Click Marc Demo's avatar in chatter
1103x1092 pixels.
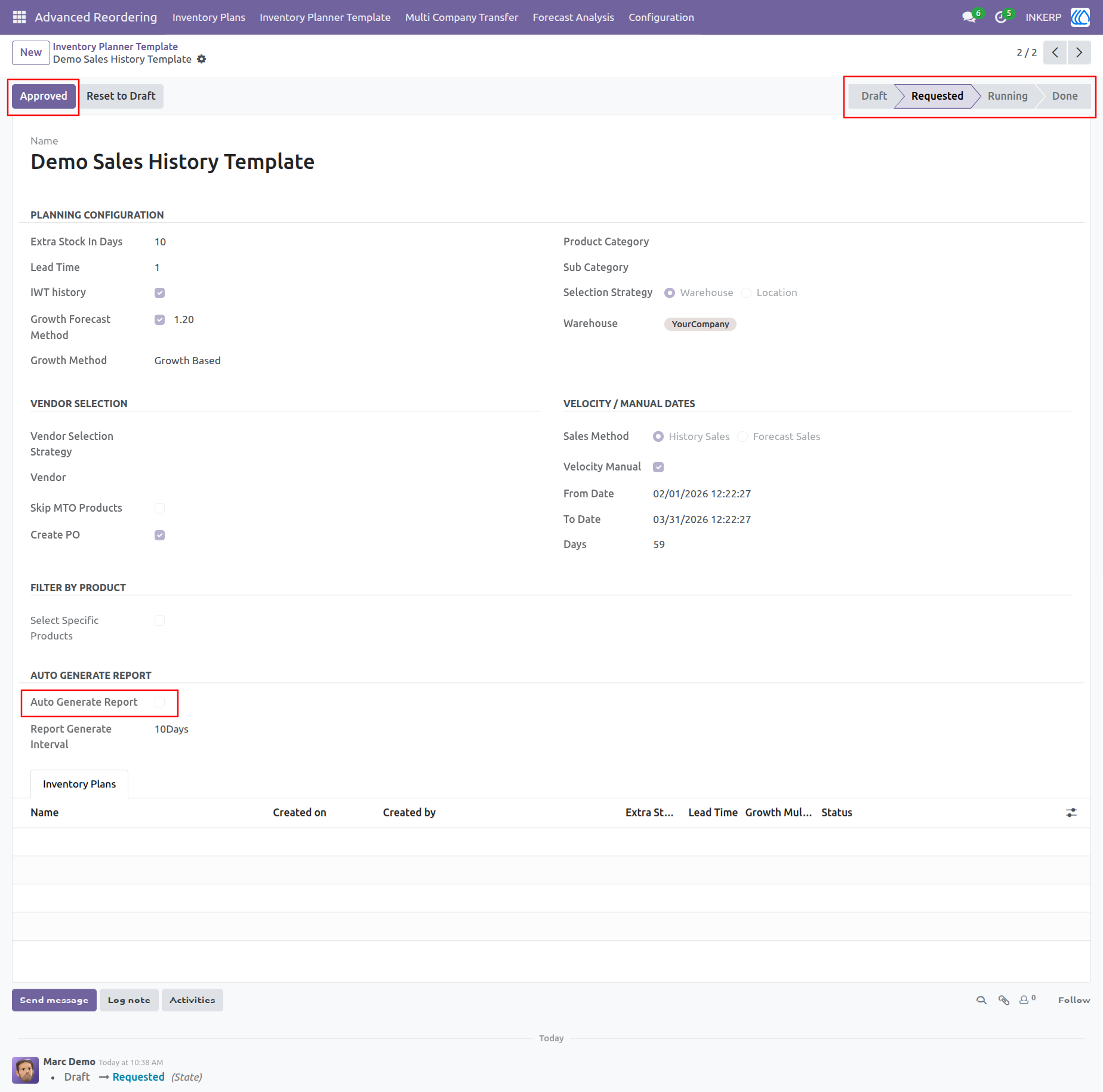(x=25, y=1070)
